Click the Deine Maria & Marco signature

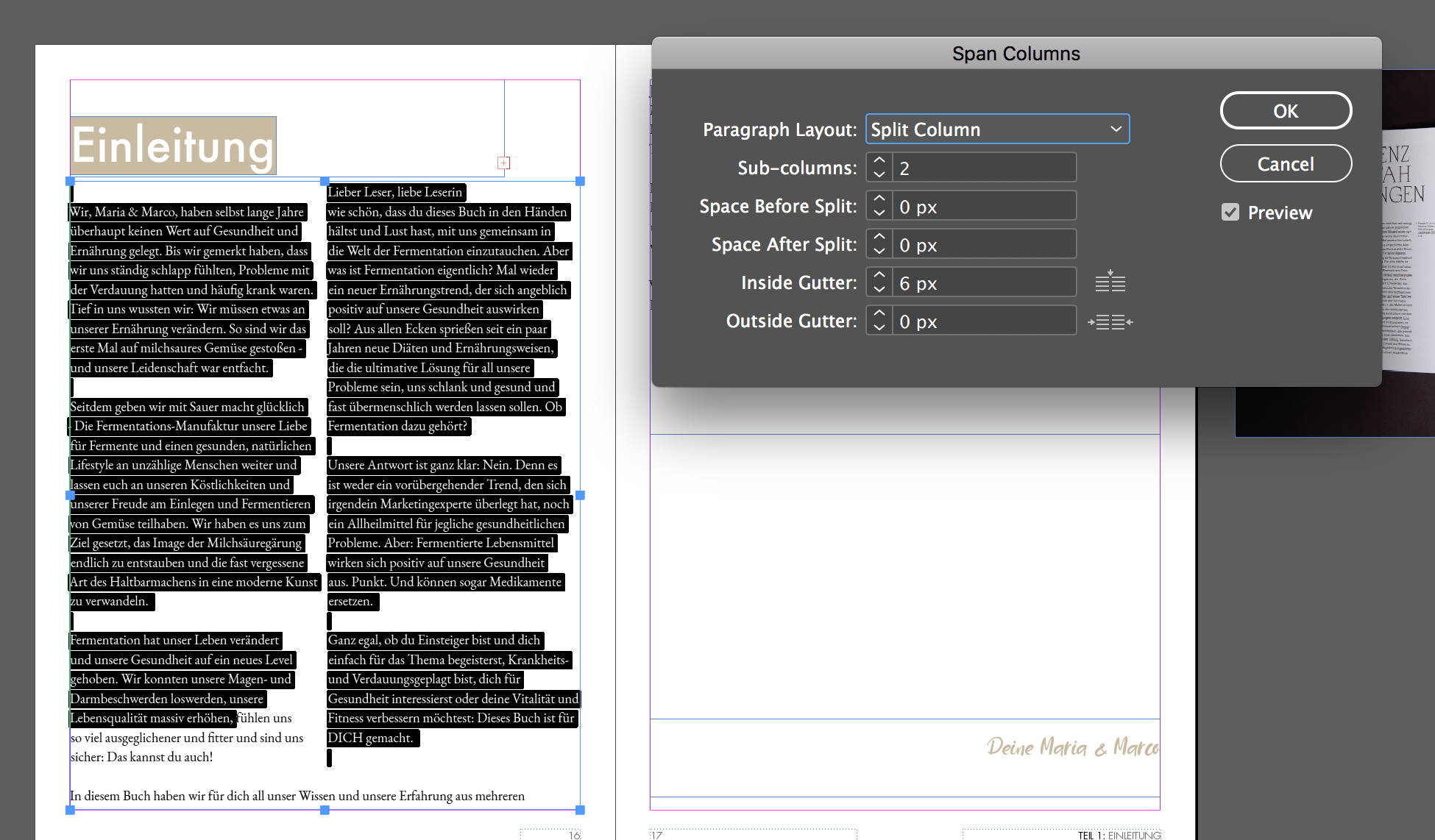click(1071, 747)
